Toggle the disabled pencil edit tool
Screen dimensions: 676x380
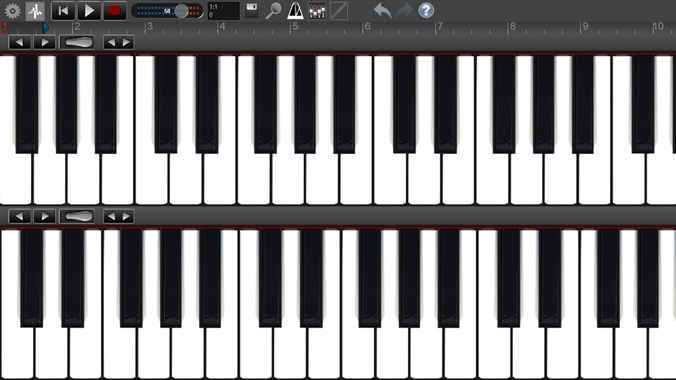click(x=339, y=11)
